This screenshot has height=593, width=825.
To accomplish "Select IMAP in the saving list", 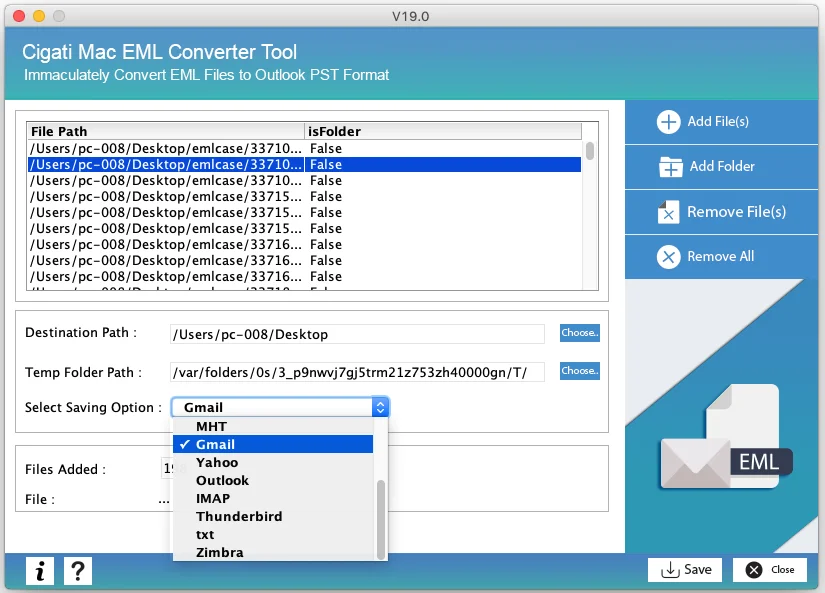I will click(x=273, y=498).
